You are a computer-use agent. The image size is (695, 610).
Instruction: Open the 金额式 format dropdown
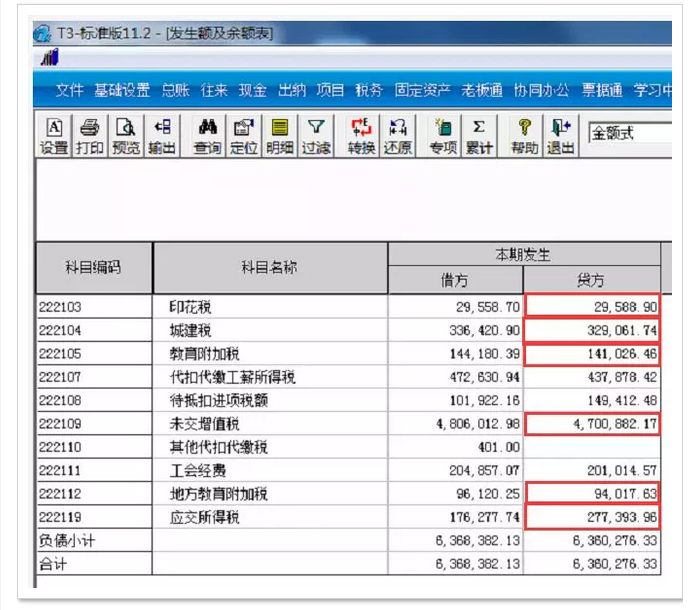click(629, 133)
